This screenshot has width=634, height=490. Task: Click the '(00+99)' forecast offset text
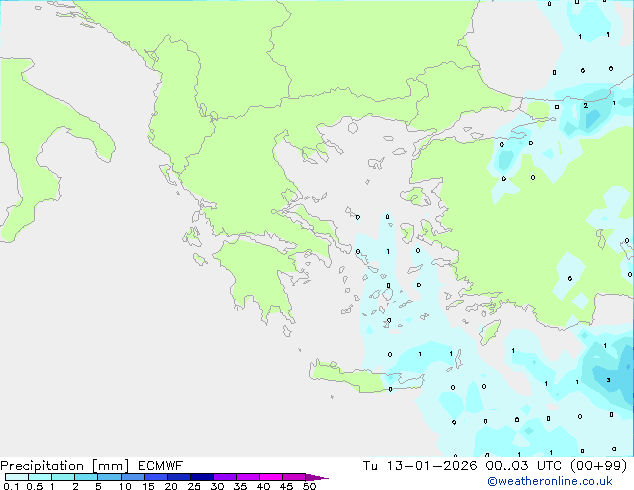[598, 466]
